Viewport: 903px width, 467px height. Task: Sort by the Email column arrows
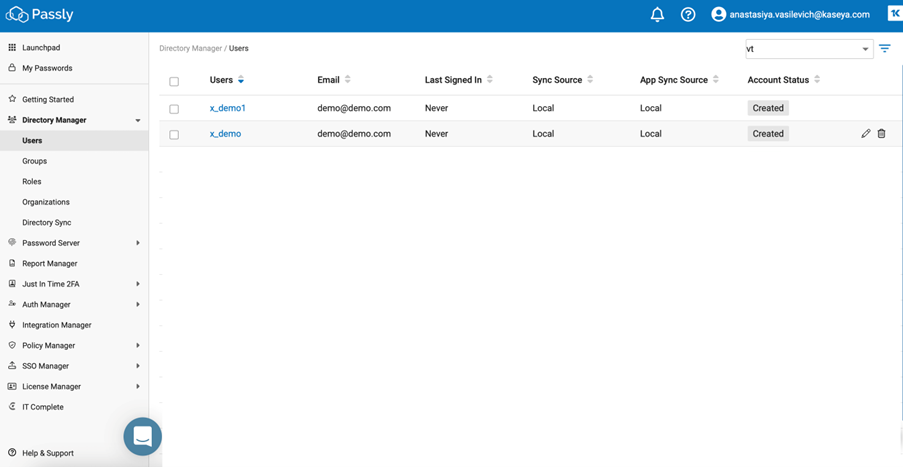pyautogui.click(x=347, y=80)
